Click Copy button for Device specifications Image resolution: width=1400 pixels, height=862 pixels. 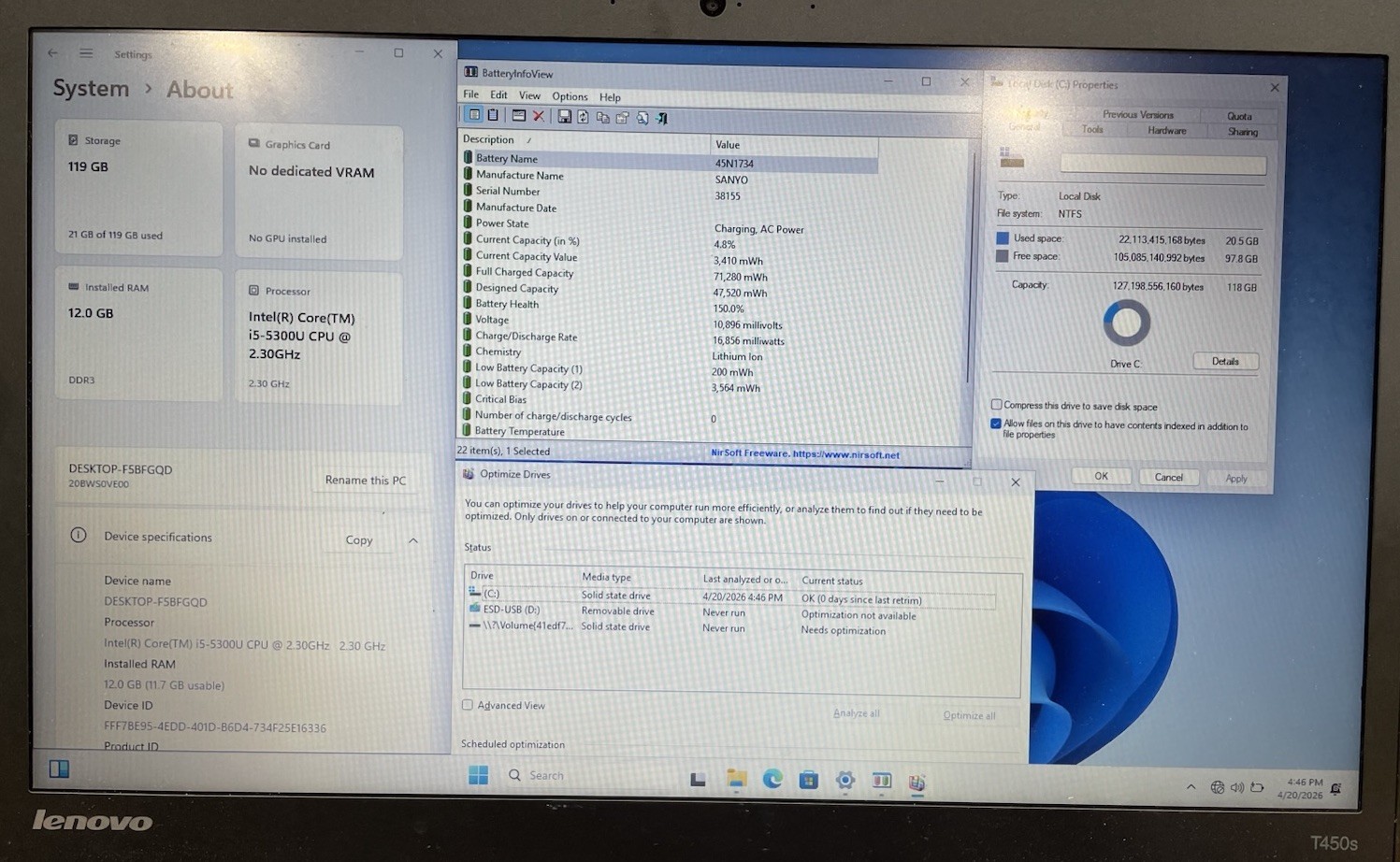point(359,539)
